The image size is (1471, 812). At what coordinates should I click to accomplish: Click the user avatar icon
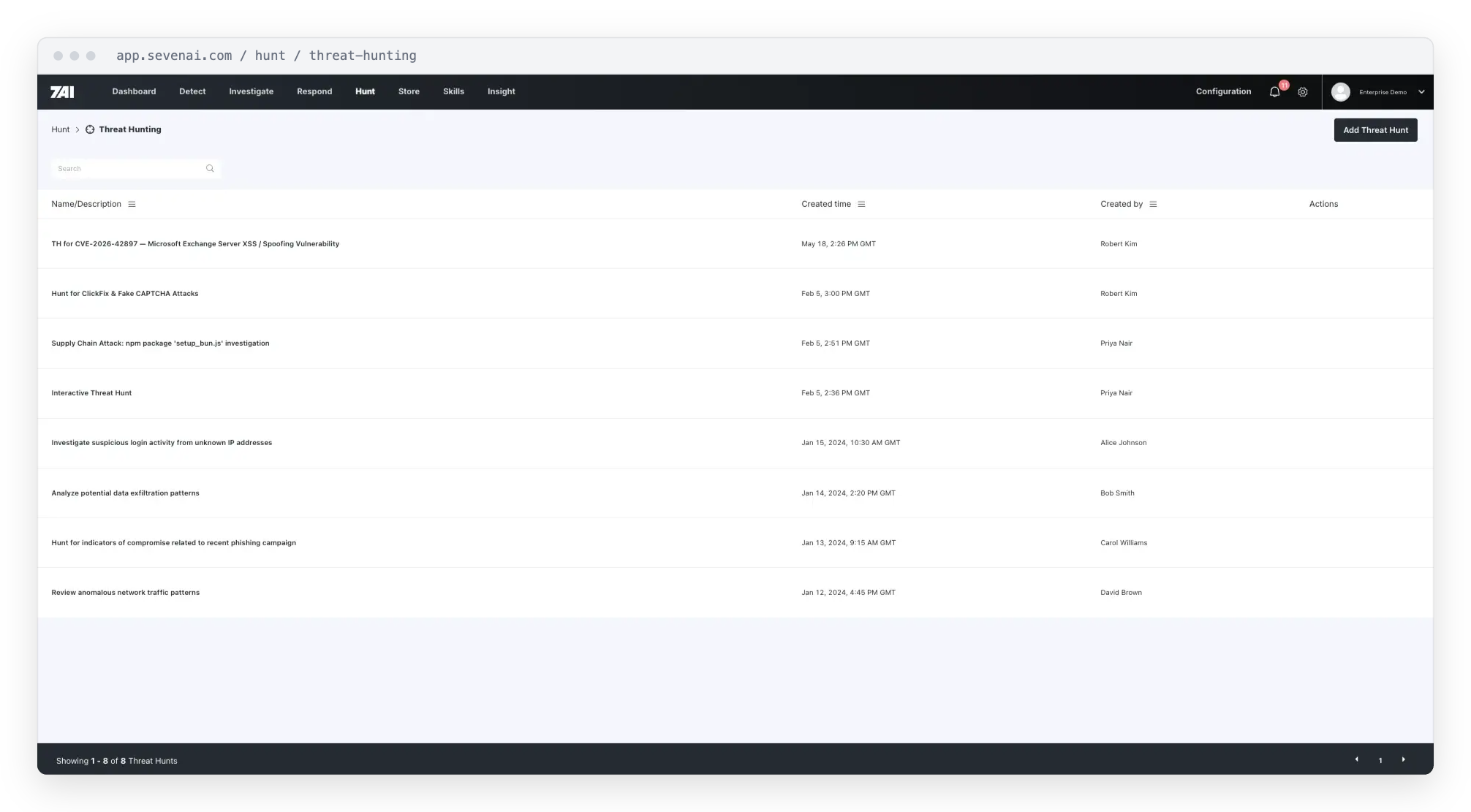tap(1340, 92)
